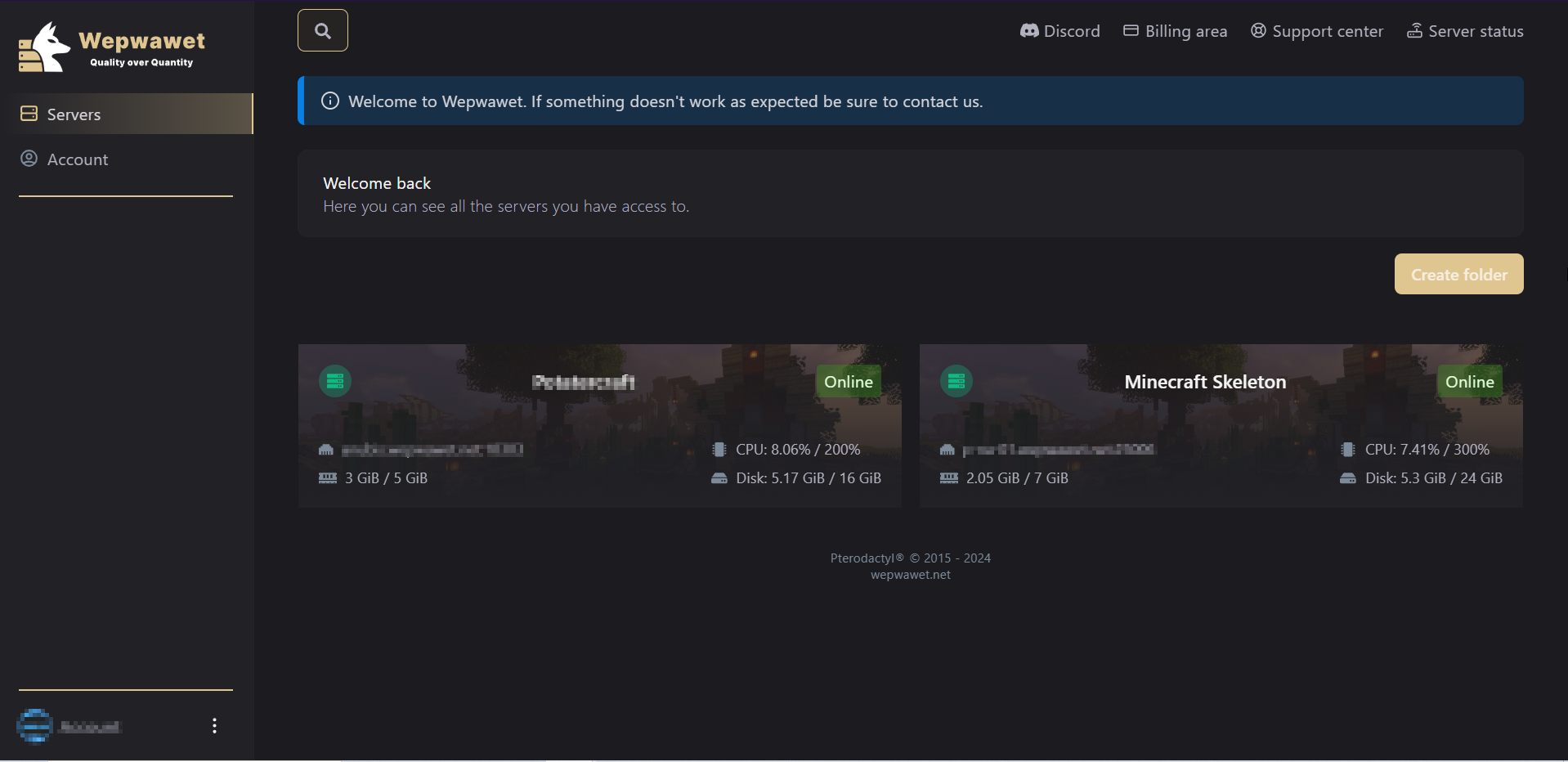This screenshot has height=762, width=1568.
Task: Open the Servers sidebar item
Action: pos(127,114)
